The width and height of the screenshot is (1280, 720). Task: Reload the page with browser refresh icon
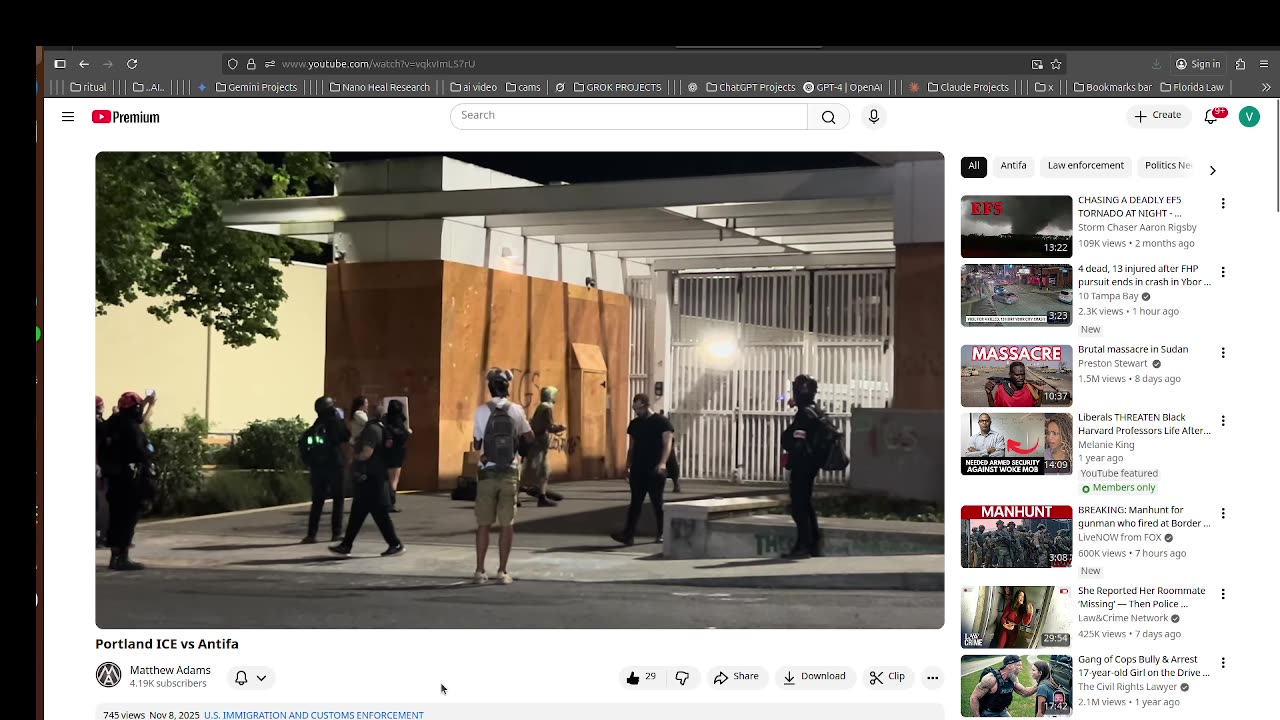132,64
